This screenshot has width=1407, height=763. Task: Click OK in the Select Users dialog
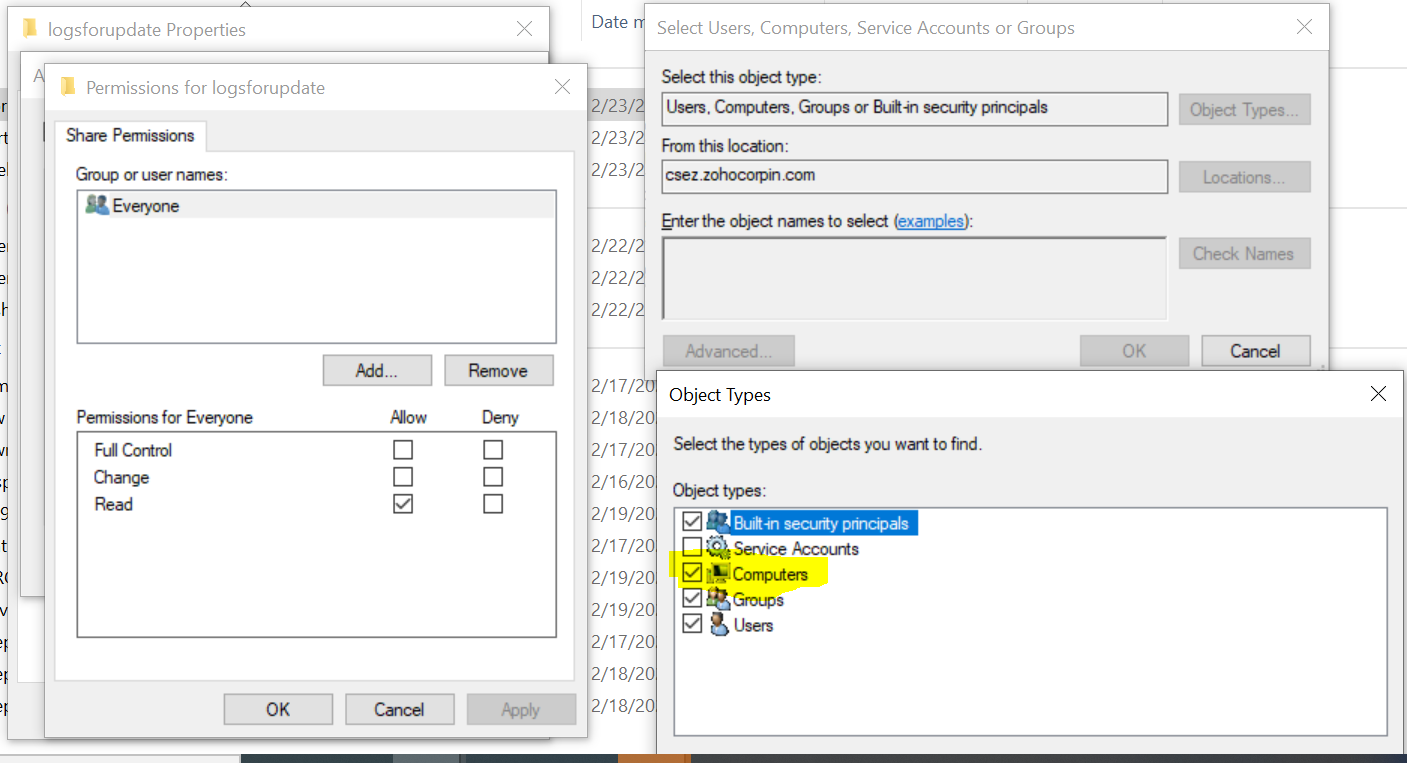1134,351
